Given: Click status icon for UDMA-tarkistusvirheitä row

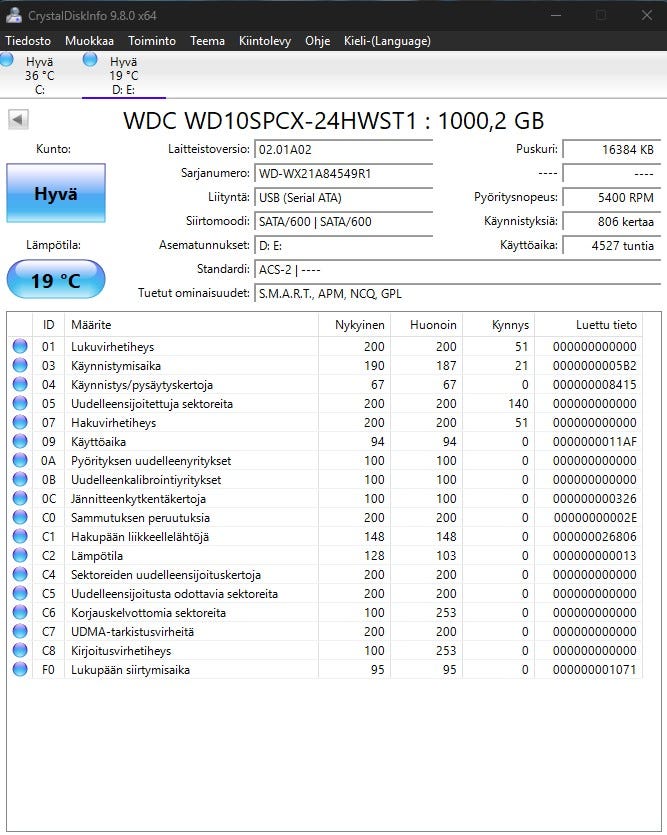Looking at the screenshot, I should tap(20, 631).
